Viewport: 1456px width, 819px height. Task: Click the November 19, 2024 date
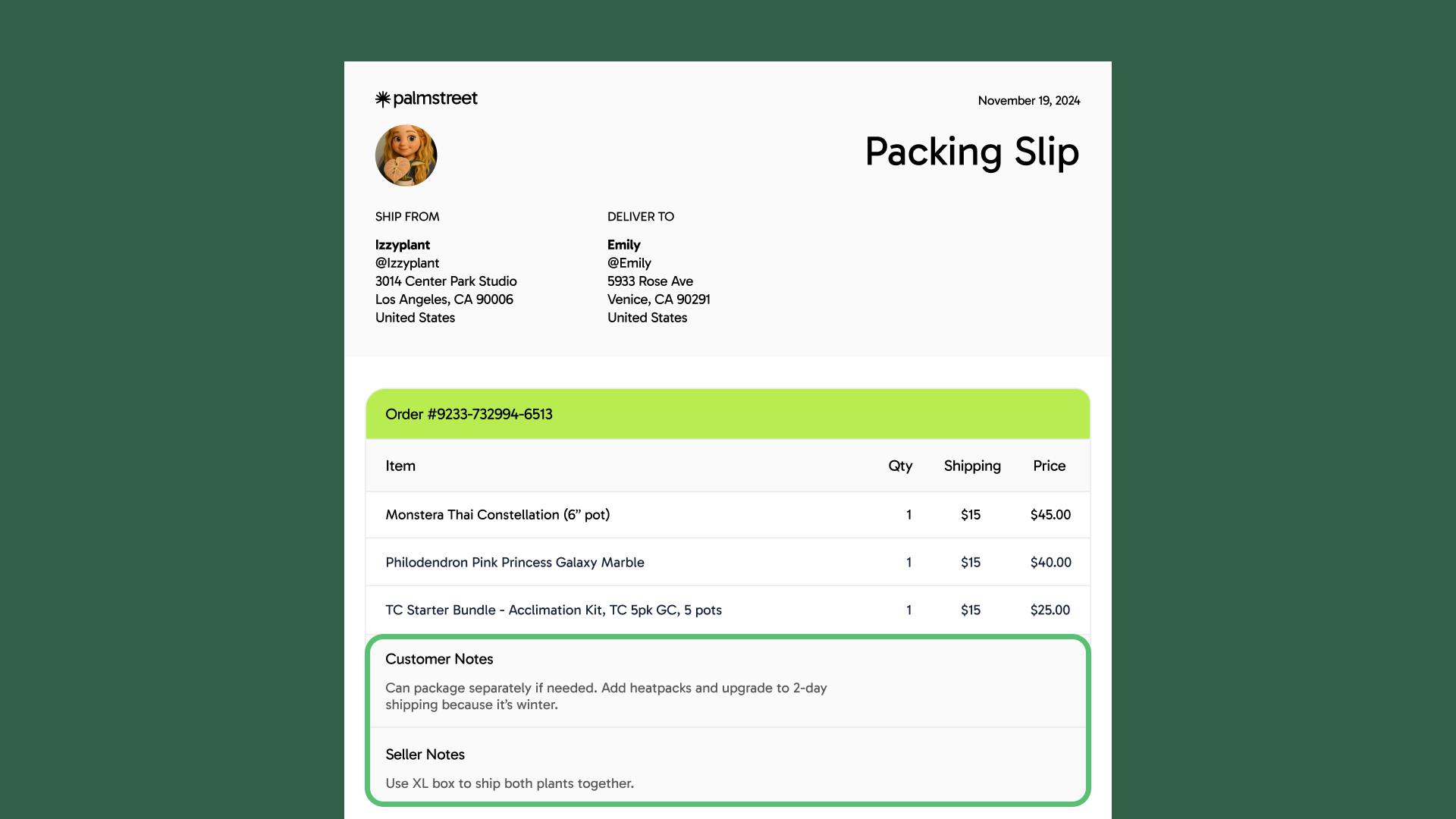tap(1029, 101)
